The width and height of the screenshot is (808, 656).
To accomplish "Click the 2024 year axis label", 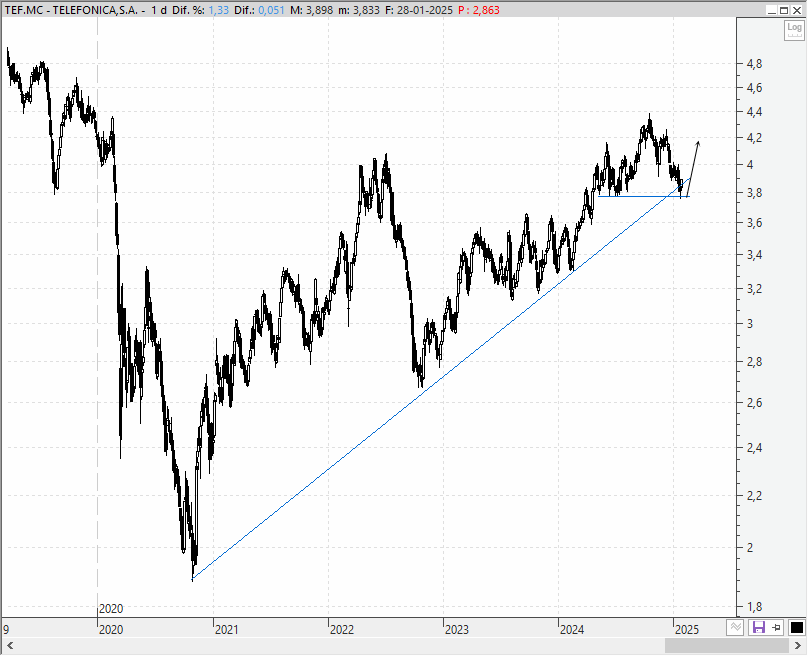I will 572,630.
